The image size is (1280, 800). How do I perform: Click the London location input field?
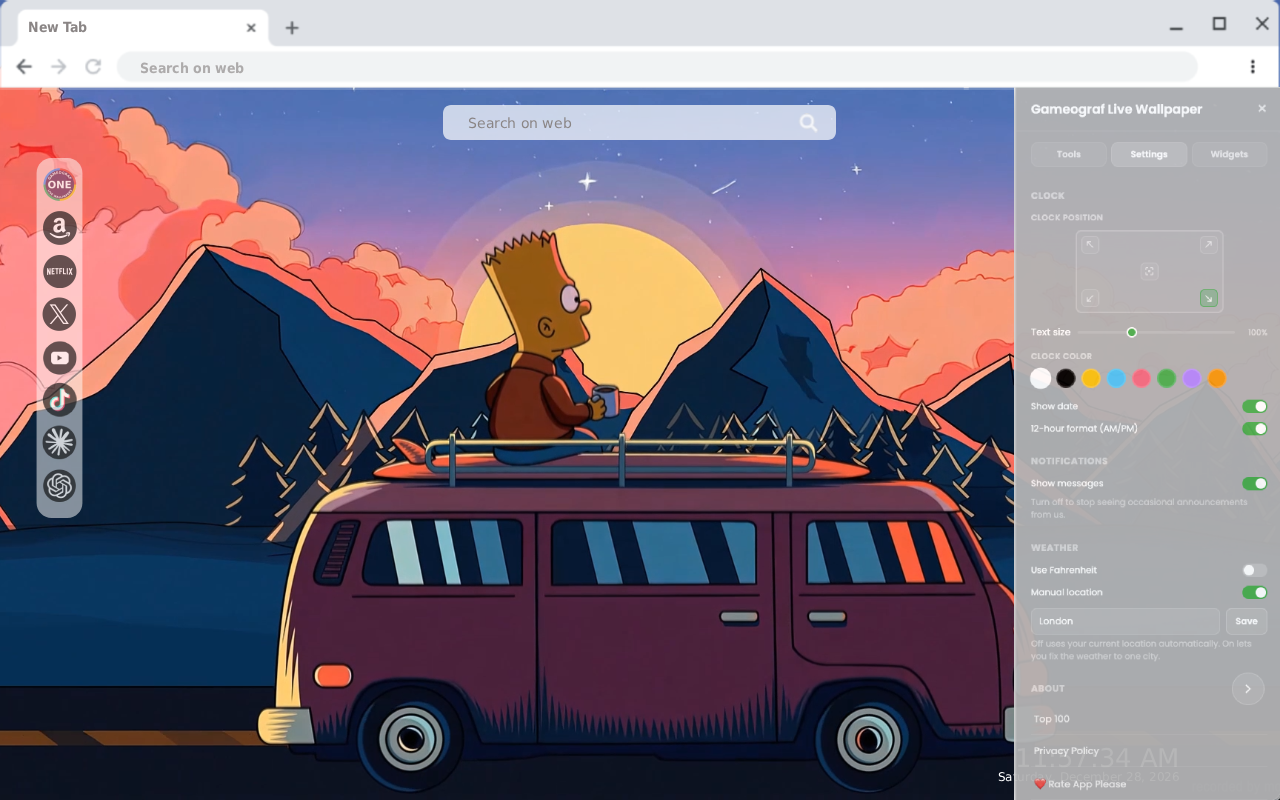(x=1125, y=621)
